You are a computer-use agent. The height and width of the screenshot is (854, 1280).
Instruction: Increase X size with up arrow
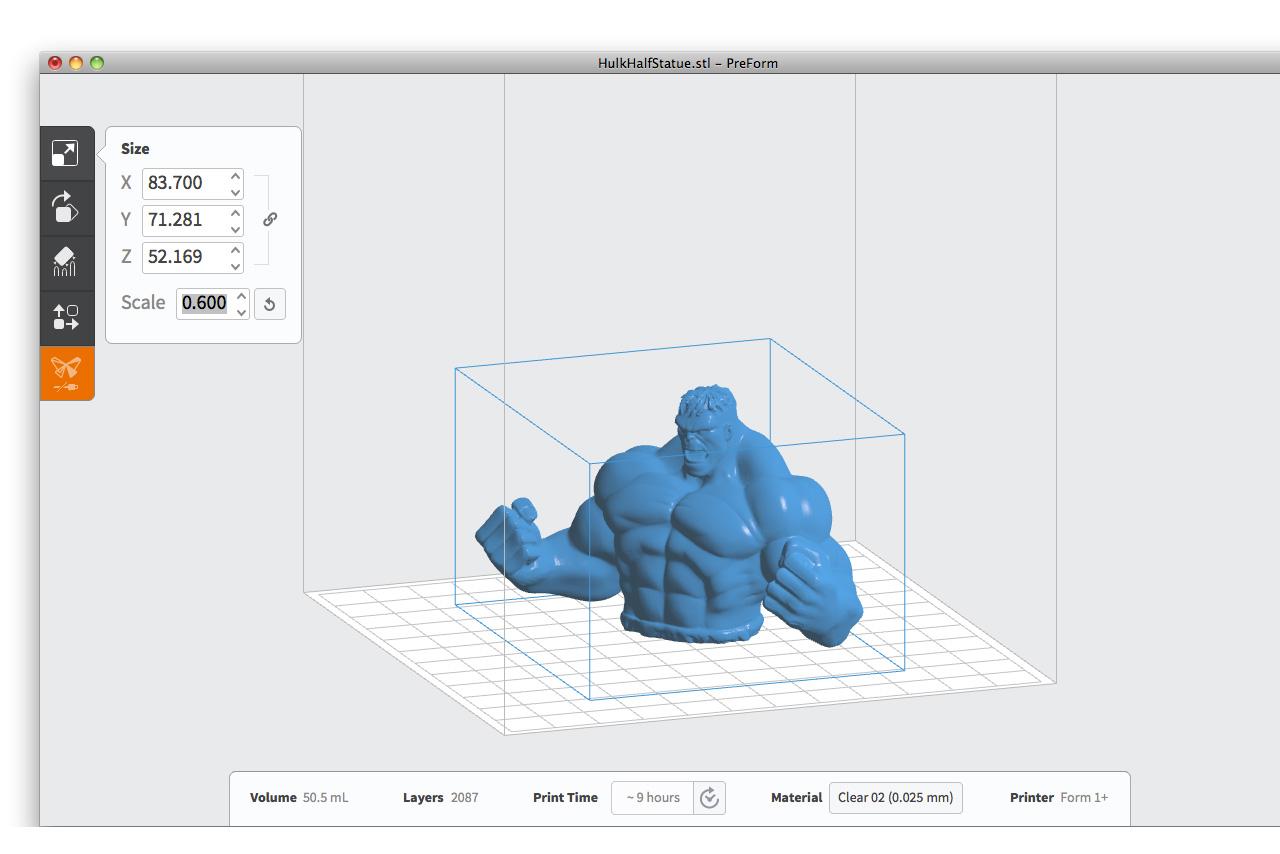tap(236, 176)
